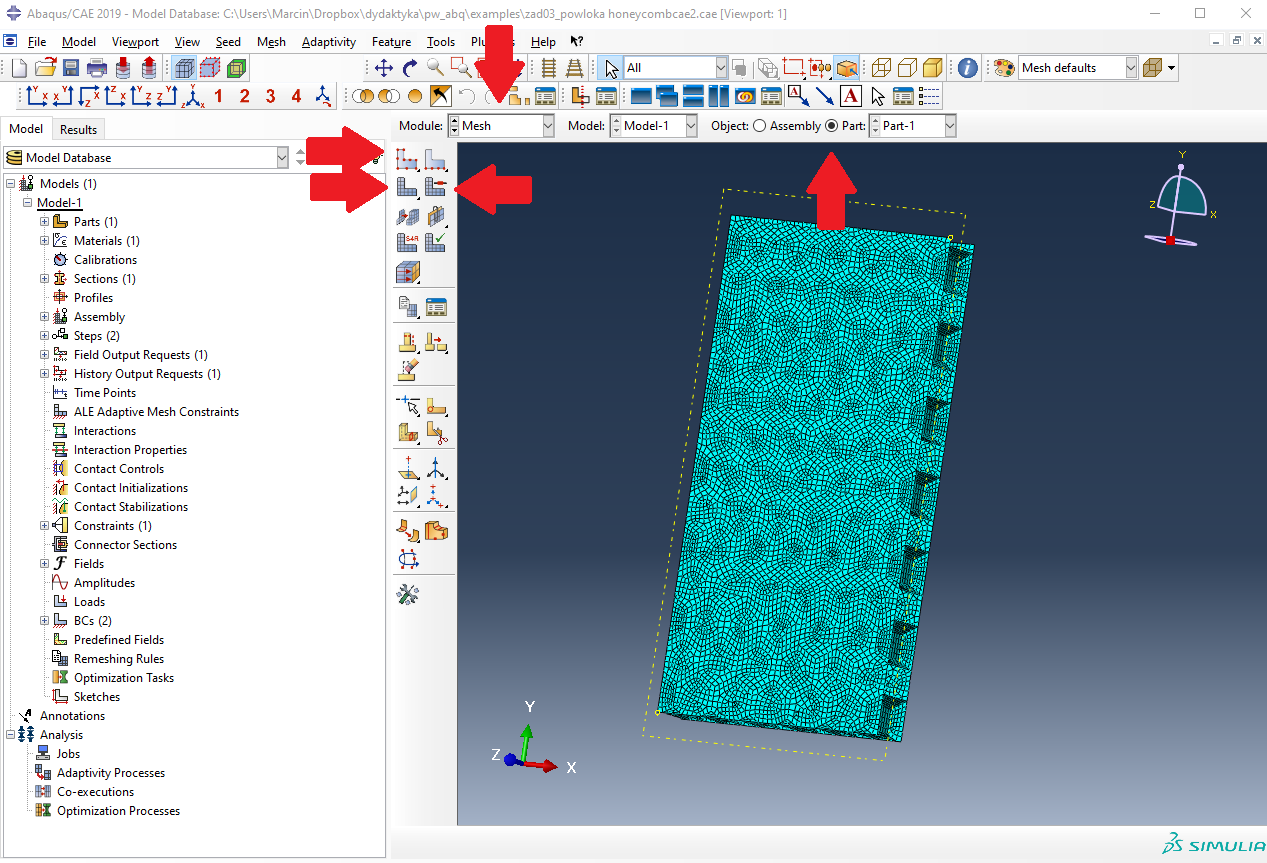Screen dimensions: 1267x863
Task: Select the Assign Element Type S4R icon
Action: pos(407,242)
